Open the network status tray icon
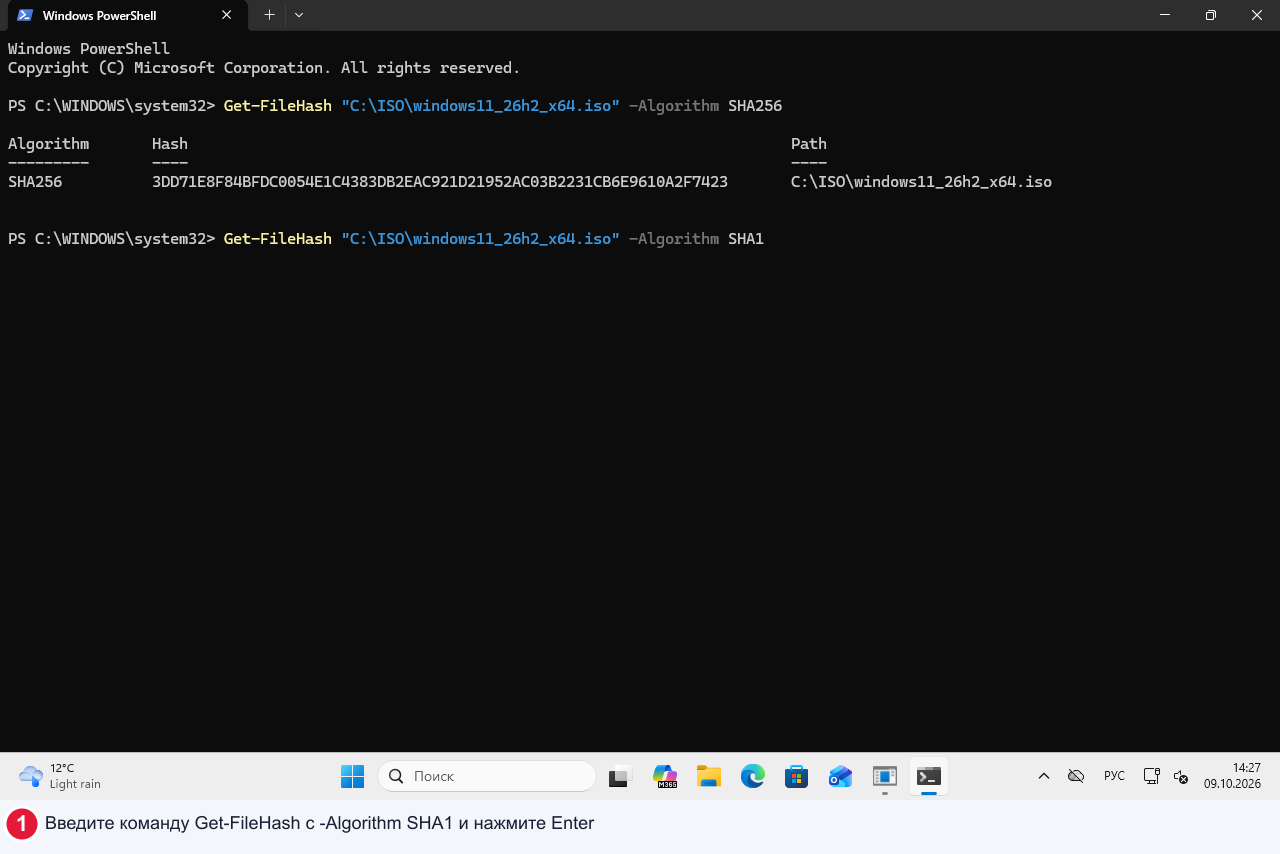 (1152, 776)
